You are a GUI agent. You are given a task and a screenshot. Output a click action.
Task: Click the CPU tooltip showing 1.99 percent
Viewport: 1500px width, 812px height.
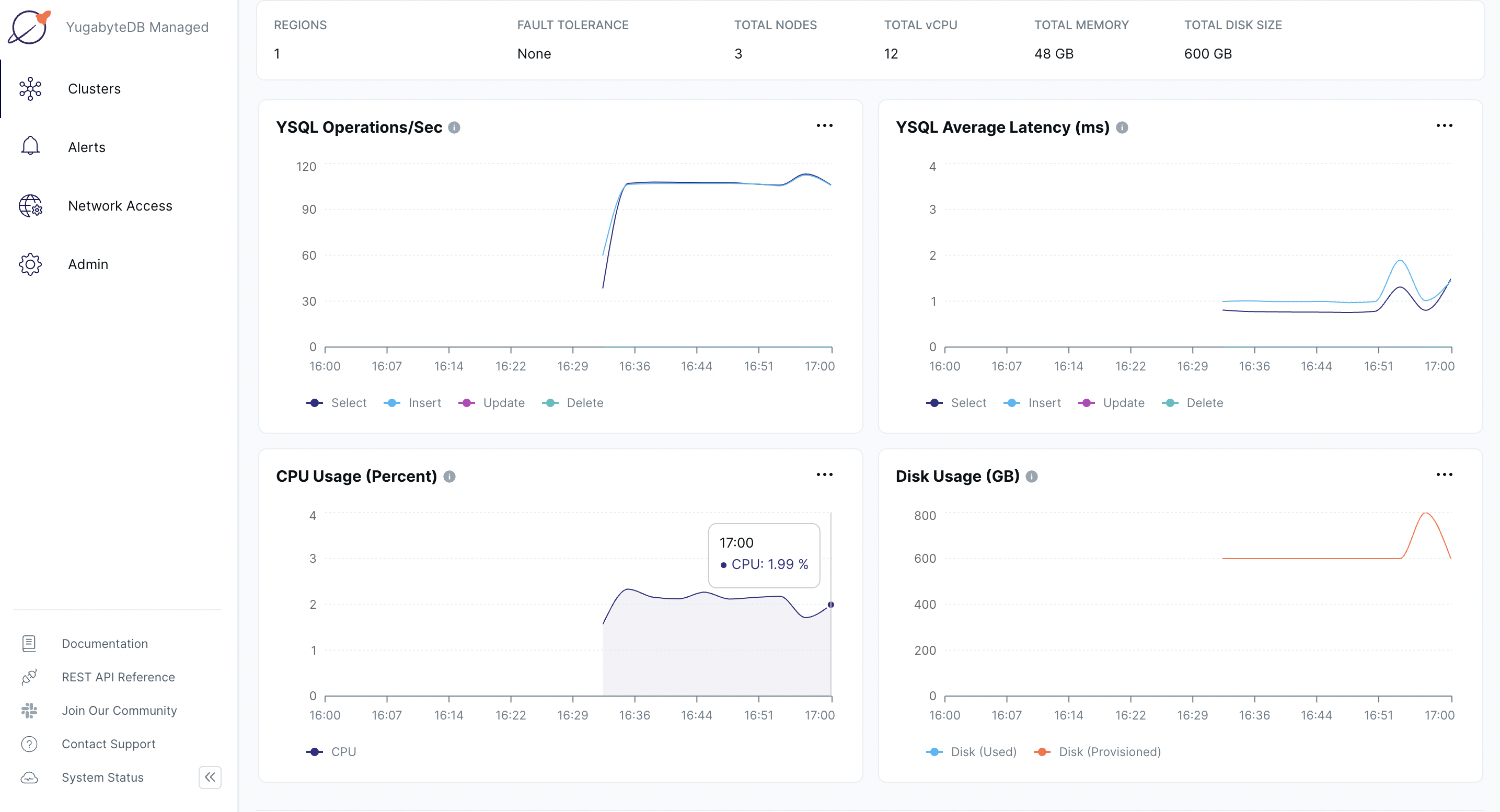click(764, 555)
